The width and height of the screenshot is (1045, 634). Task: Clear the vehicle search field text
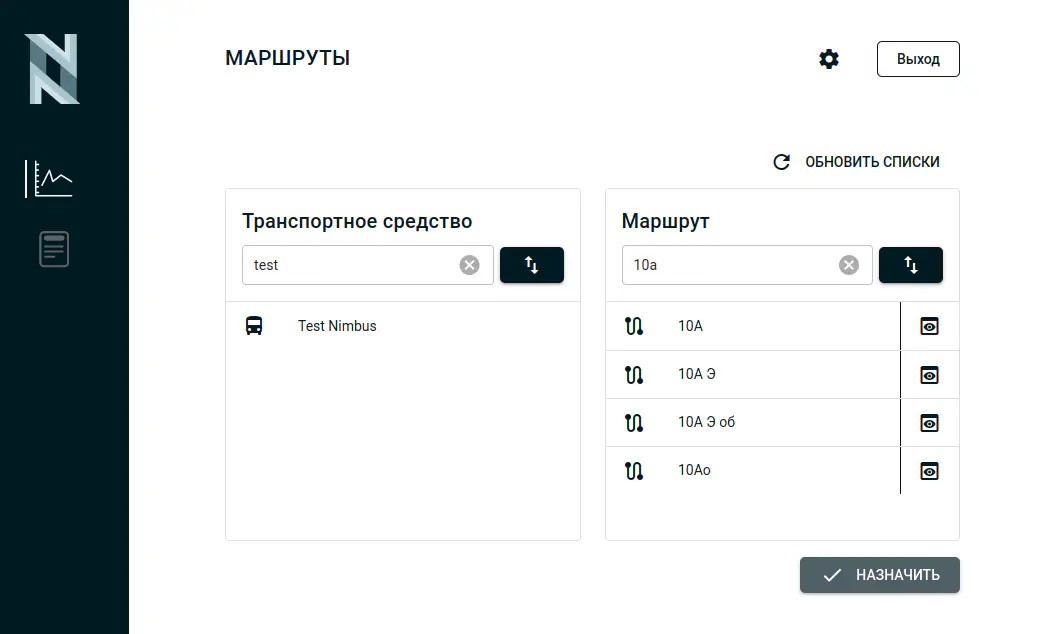(x=469, y=265)
